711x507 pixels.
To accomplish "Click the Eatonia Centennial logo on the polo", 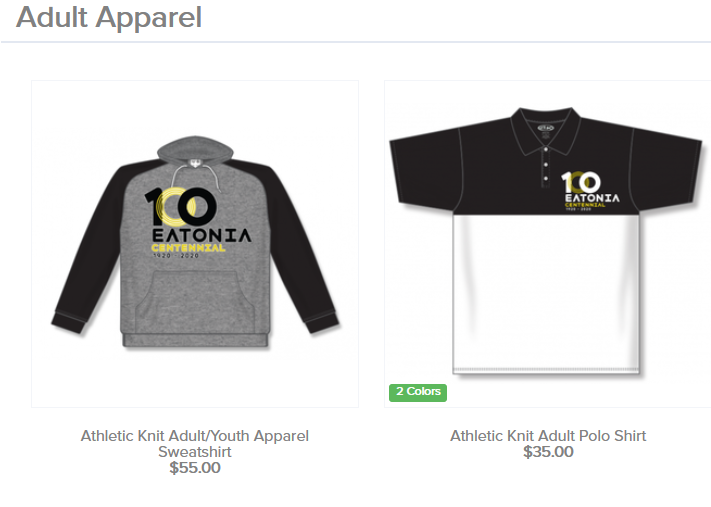I will pyautogui.click(x=590, y=191).
